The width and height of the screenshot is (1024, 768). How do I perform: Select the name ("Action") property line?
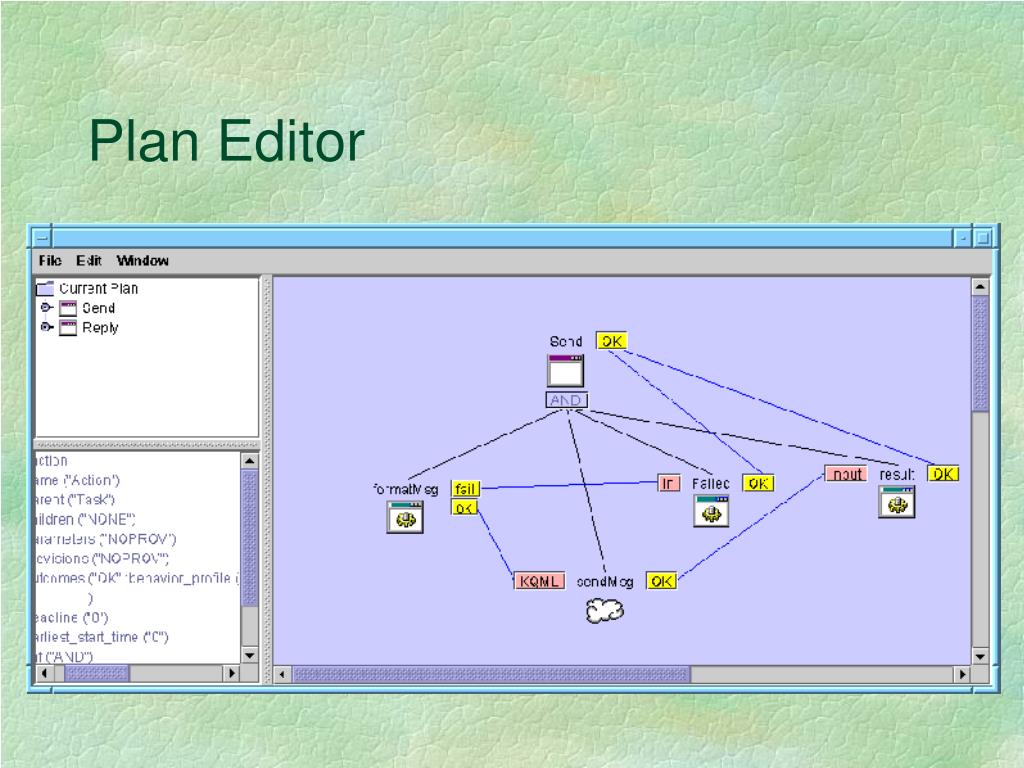78,480
